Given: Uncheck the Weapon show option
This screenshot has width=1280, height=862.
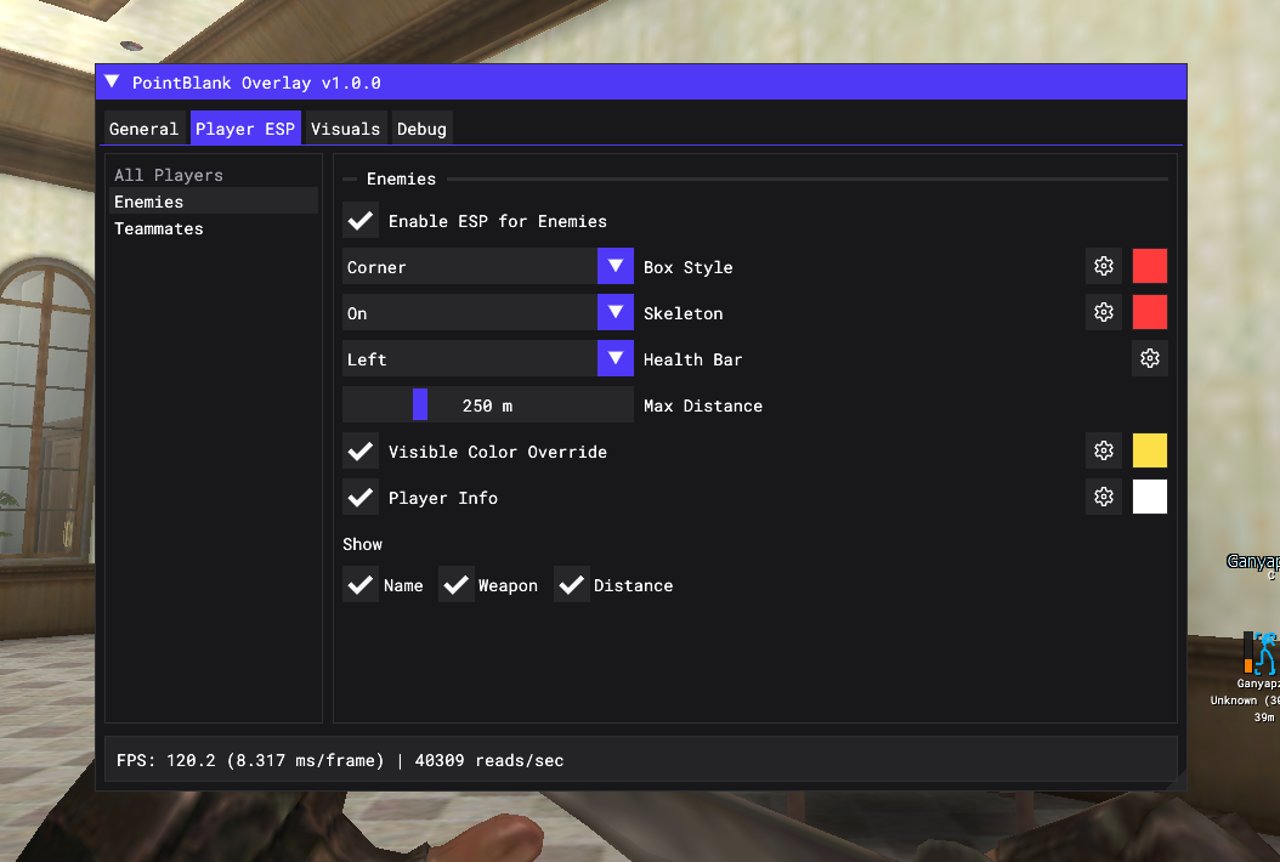Looking at the screenshot, I should [x=456, y=584].
